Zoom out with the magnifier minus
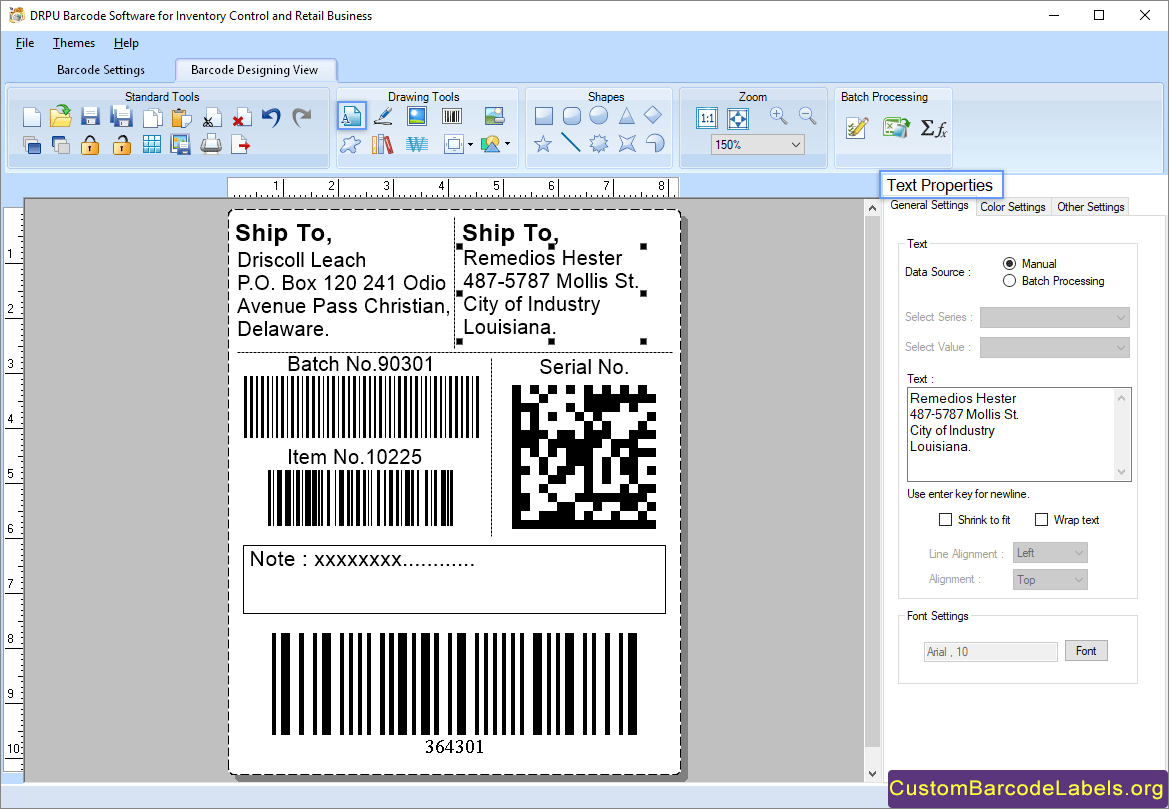This screenshot has width=1169, height=809. pyautogui.click(x=807, y=116)
